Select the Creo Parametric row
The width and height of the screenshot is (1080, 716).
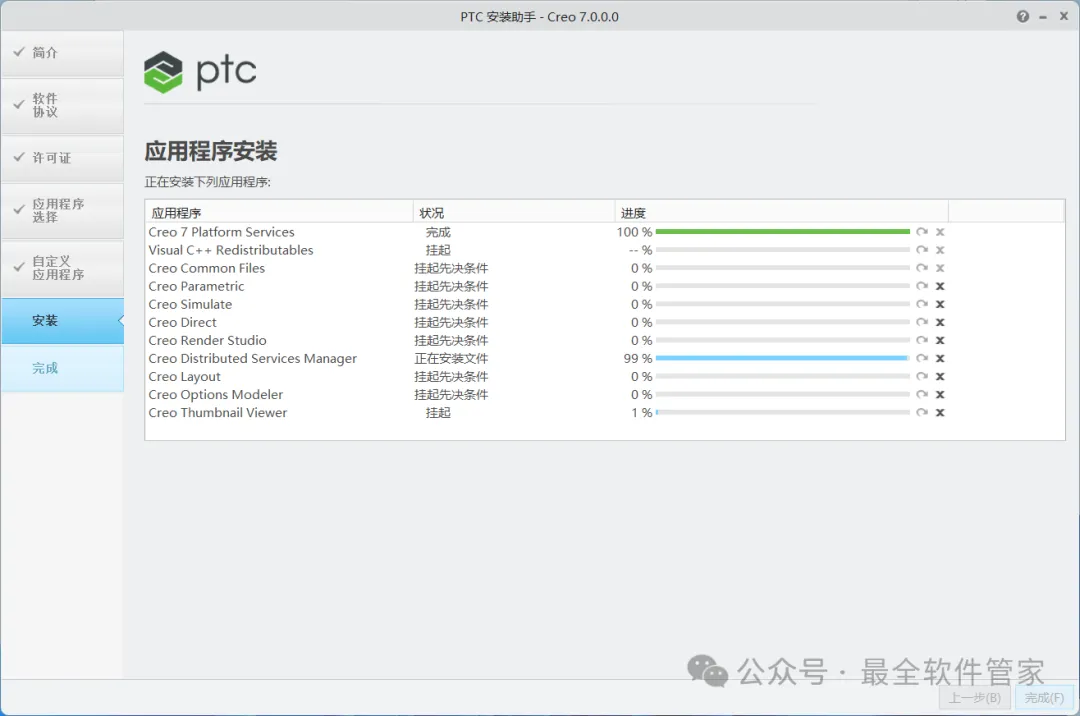tap(605, 286)
